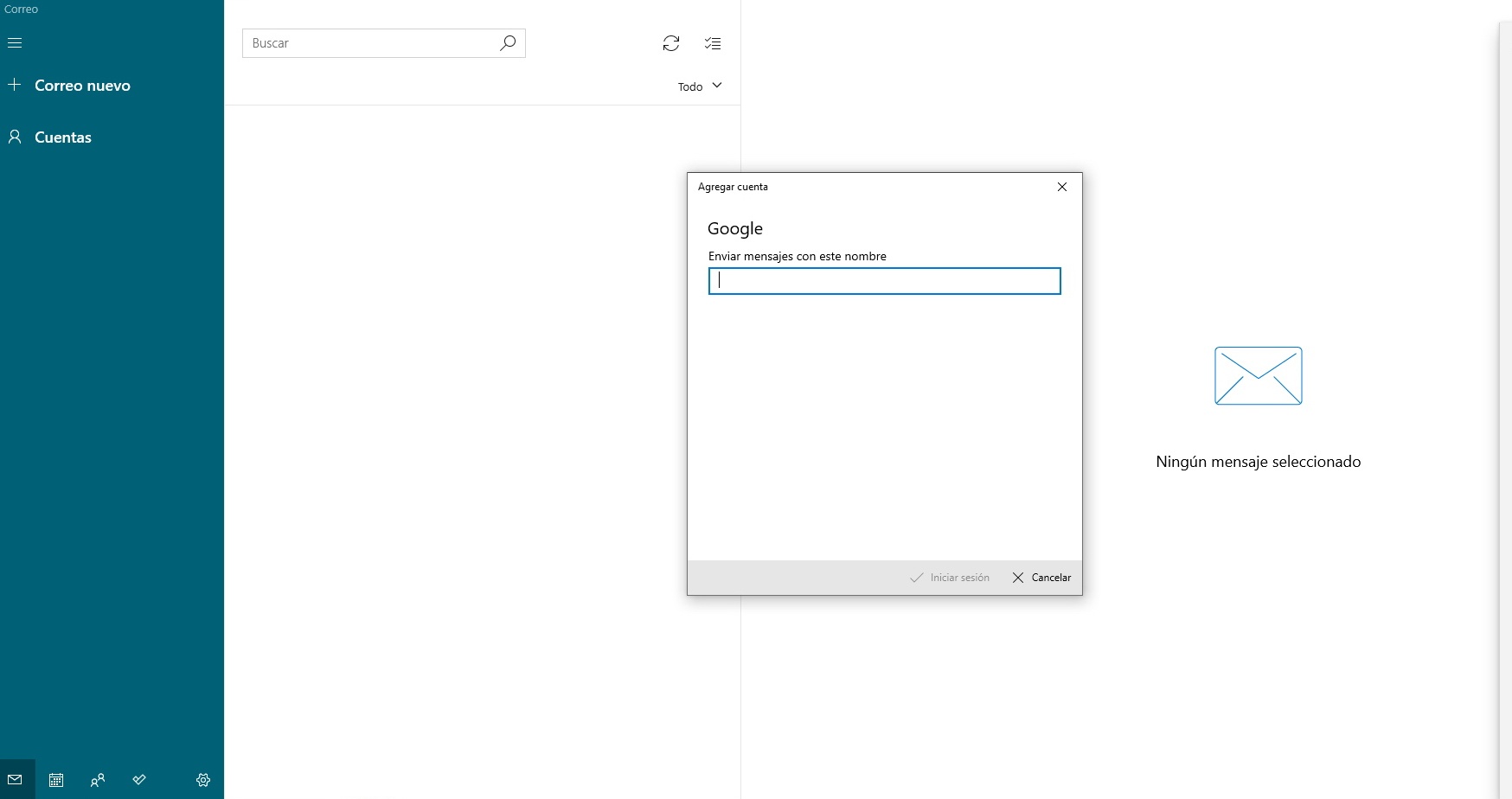1512x799 pixels.
Task: Select the Mail envelope icon in sidebar
Action: point(15,780)
